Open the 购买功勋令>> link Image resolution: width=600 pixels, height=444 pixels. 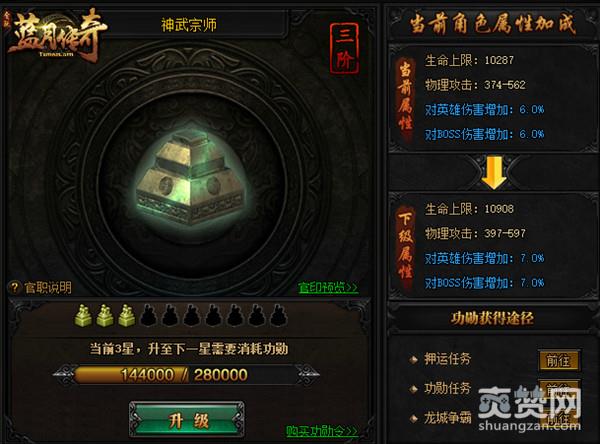point(322,431)
